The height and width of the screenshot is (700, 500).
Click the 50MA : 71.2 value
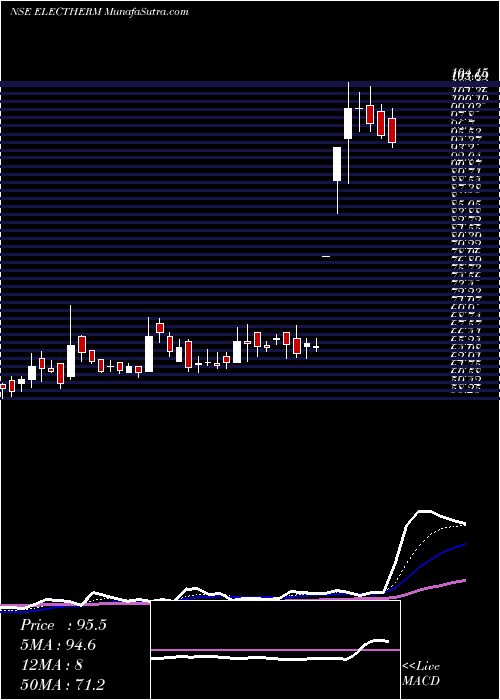click(62, 684)
